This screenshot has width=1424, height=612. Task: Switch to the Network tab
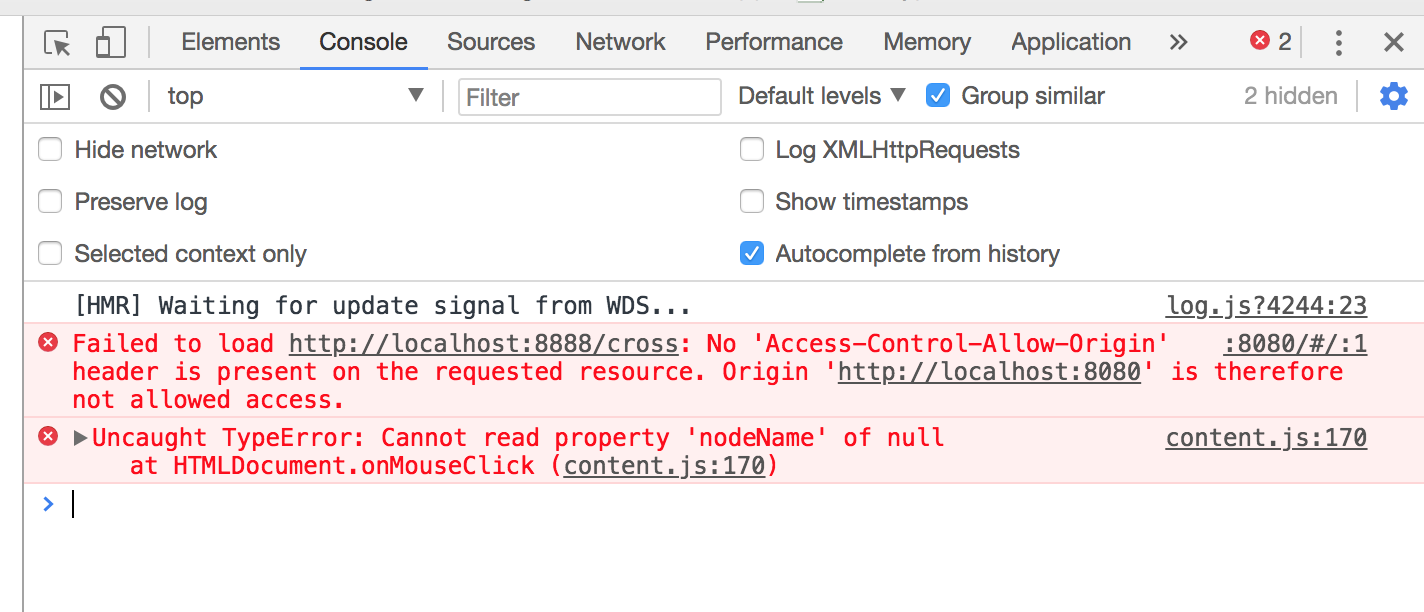620,42
